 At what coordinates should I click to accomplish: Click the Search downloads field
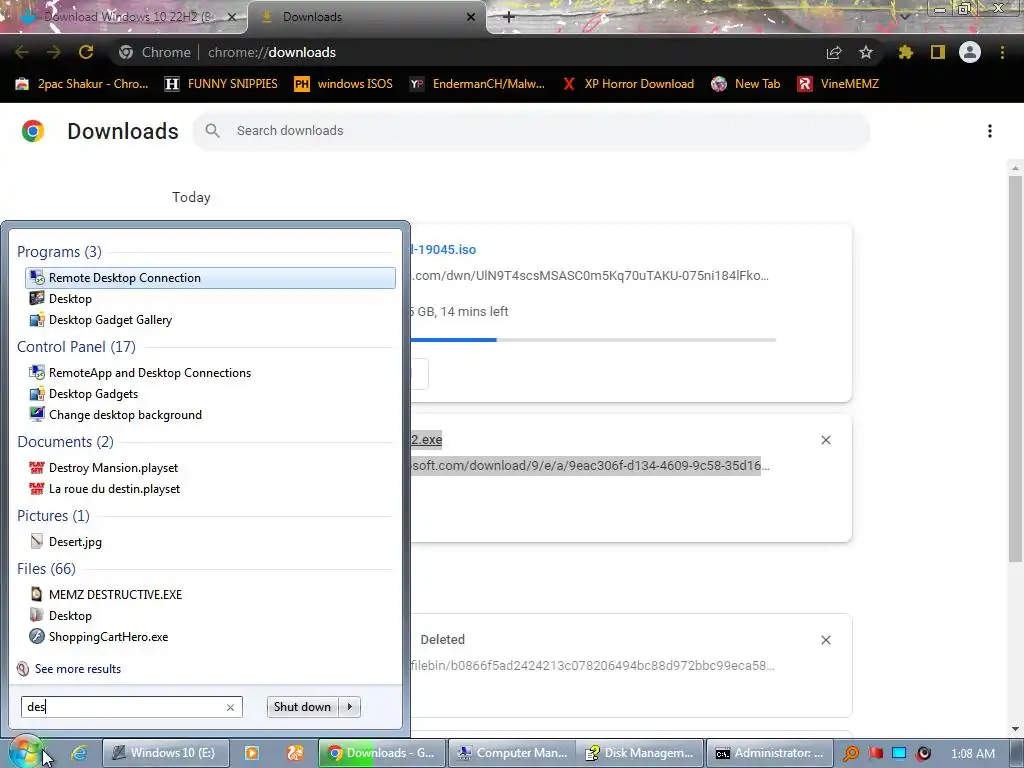coord(531,131)
